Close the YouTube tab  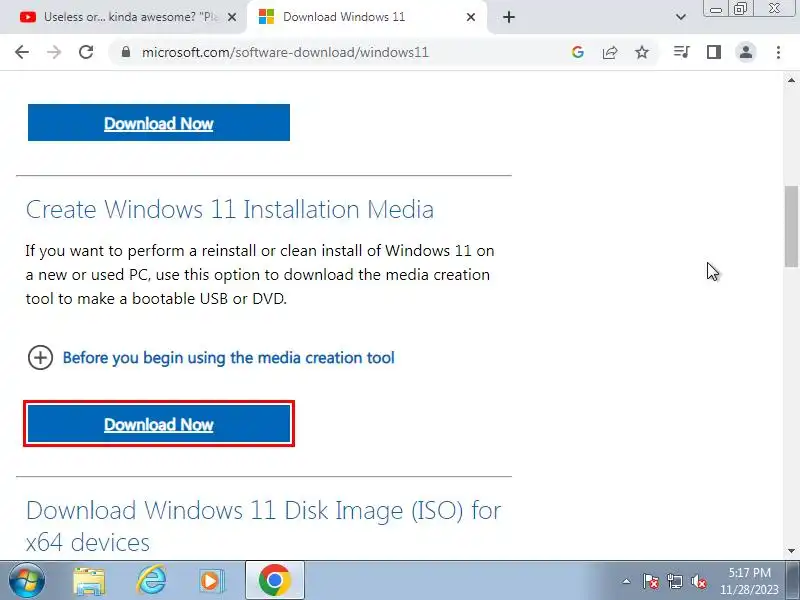pyautogui.click(x=232, y=17)
